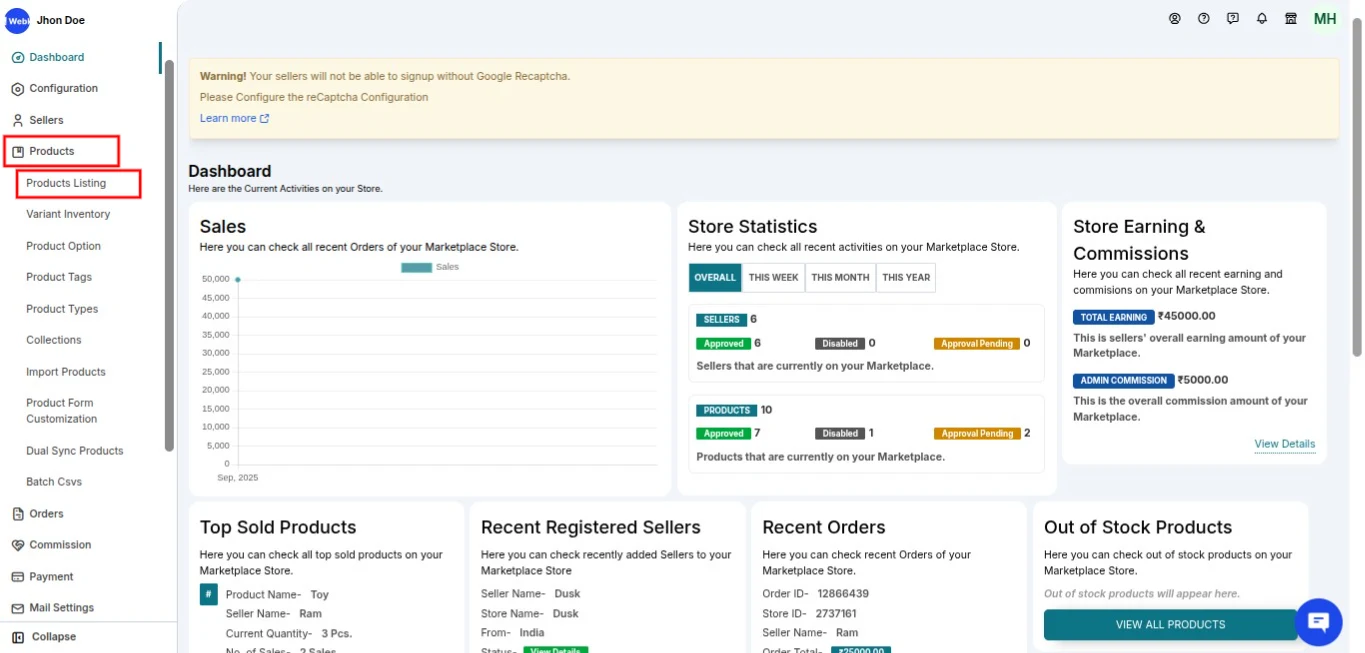Open the storefront icon in header
This screenshot has width=1365, height=653.
pyautogui.click(x=1291, y=19)
